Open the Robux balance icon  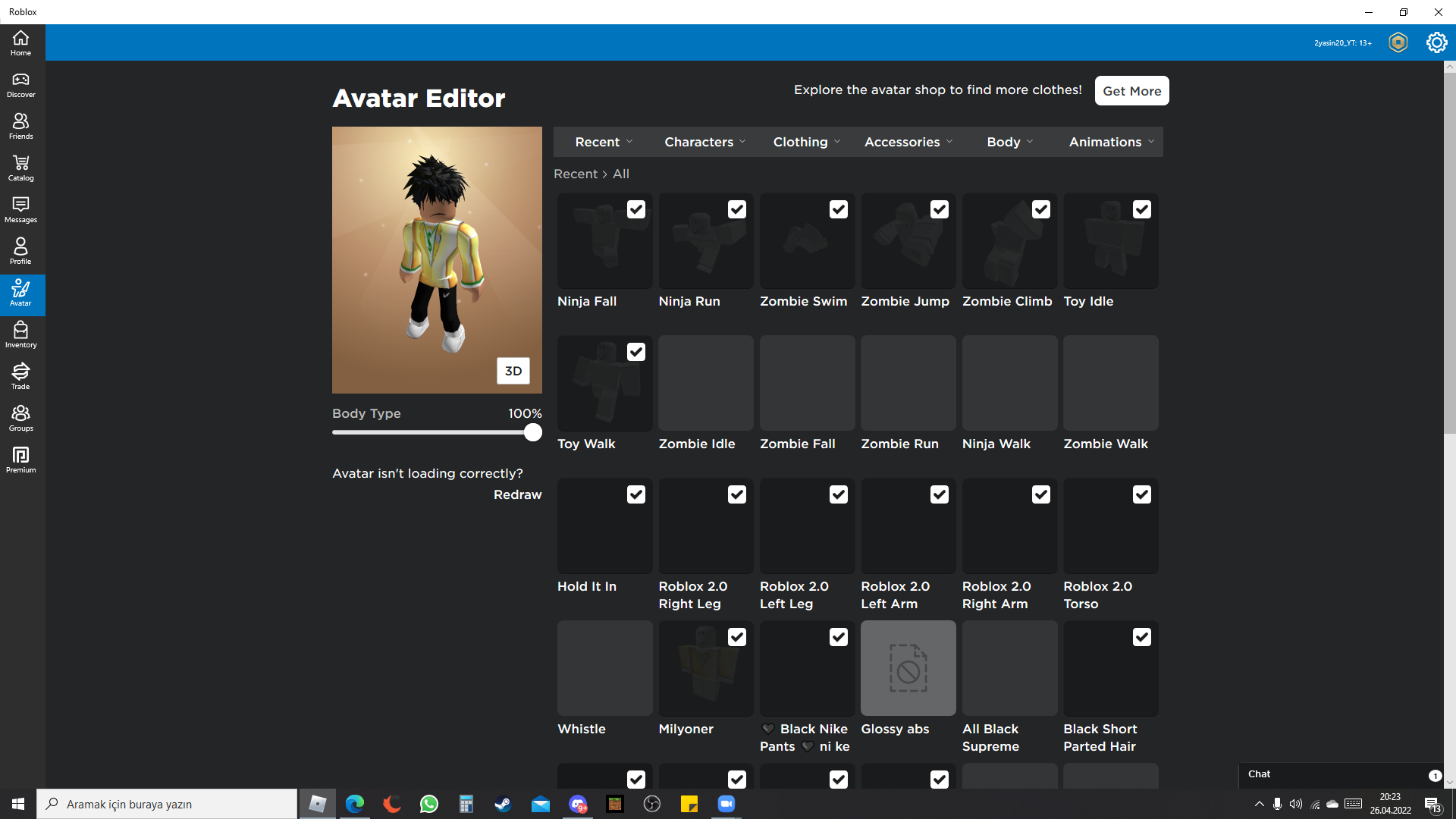(1398, 42)
